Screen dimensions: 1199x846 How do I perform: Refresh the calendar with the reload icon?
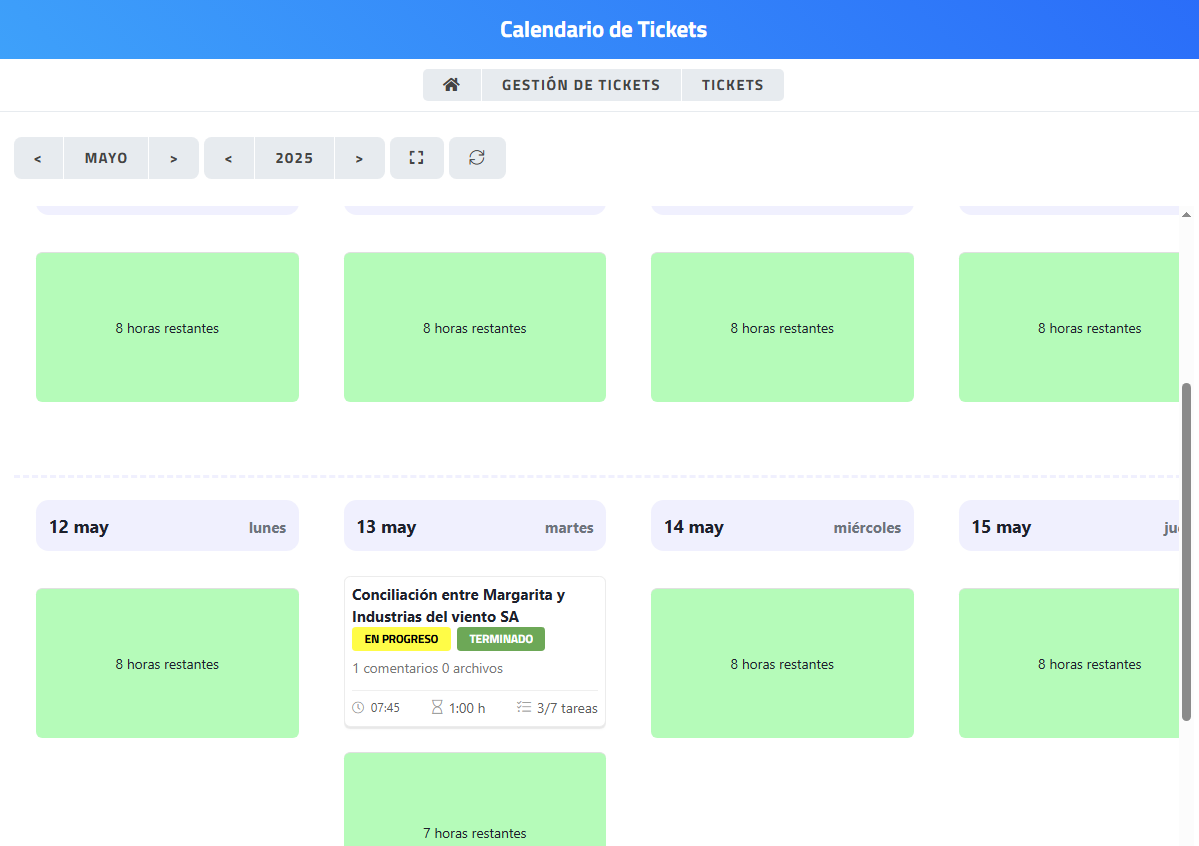pos(477,158)
